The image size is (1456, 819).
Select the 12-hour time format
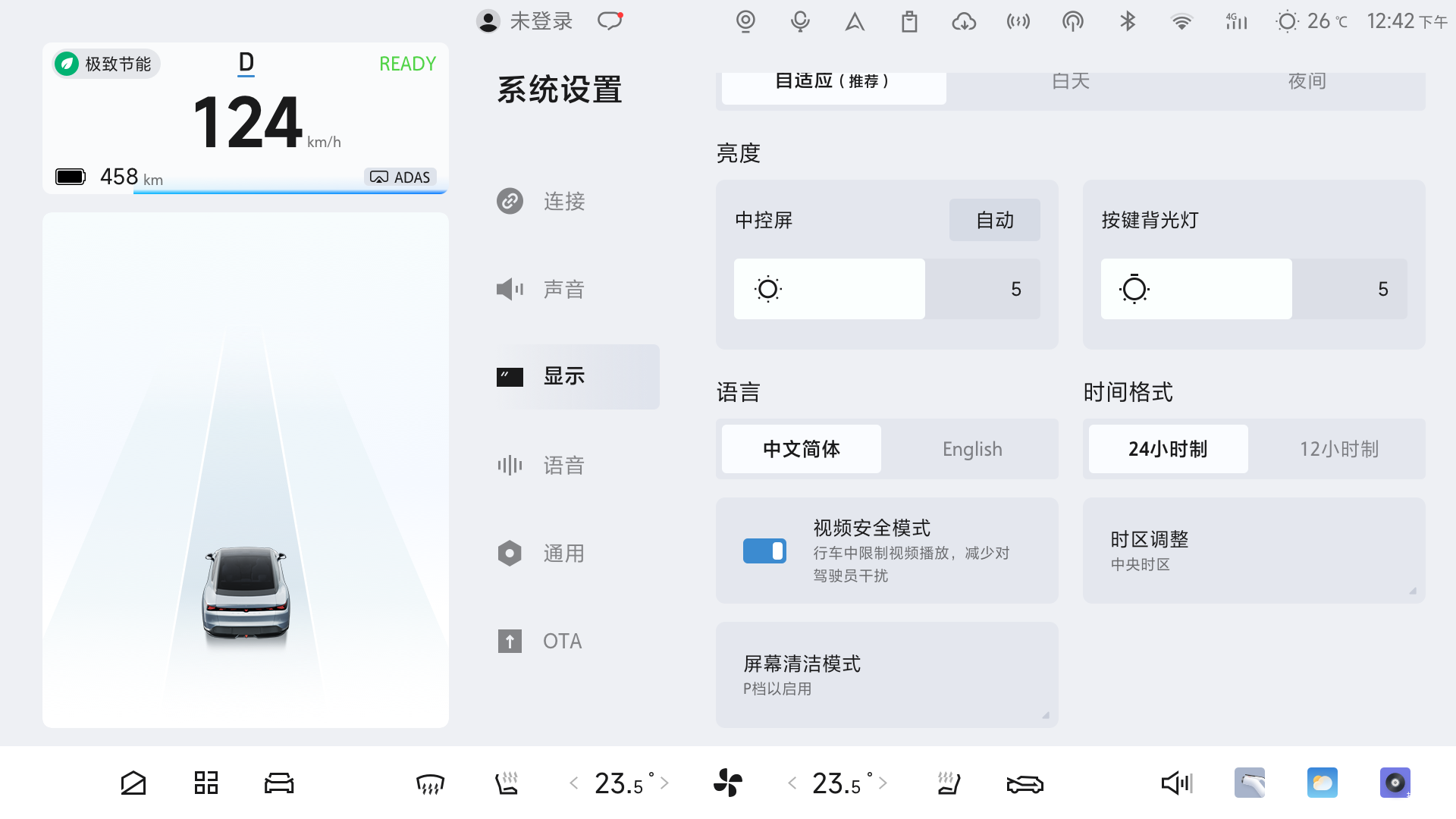(x=1338, y=449)
